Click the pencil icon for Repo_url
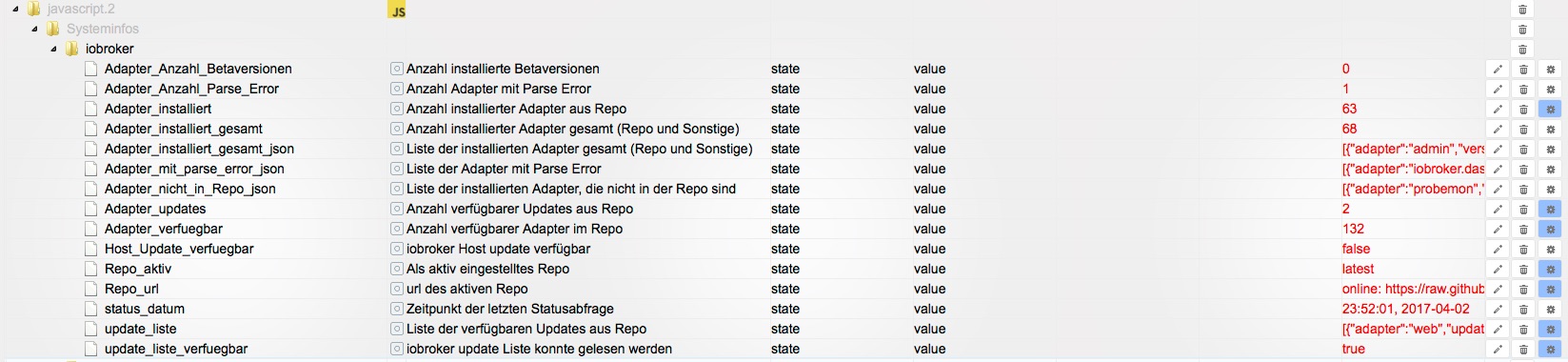The width and height of the screenshot is (1568, 362). 1497,289
